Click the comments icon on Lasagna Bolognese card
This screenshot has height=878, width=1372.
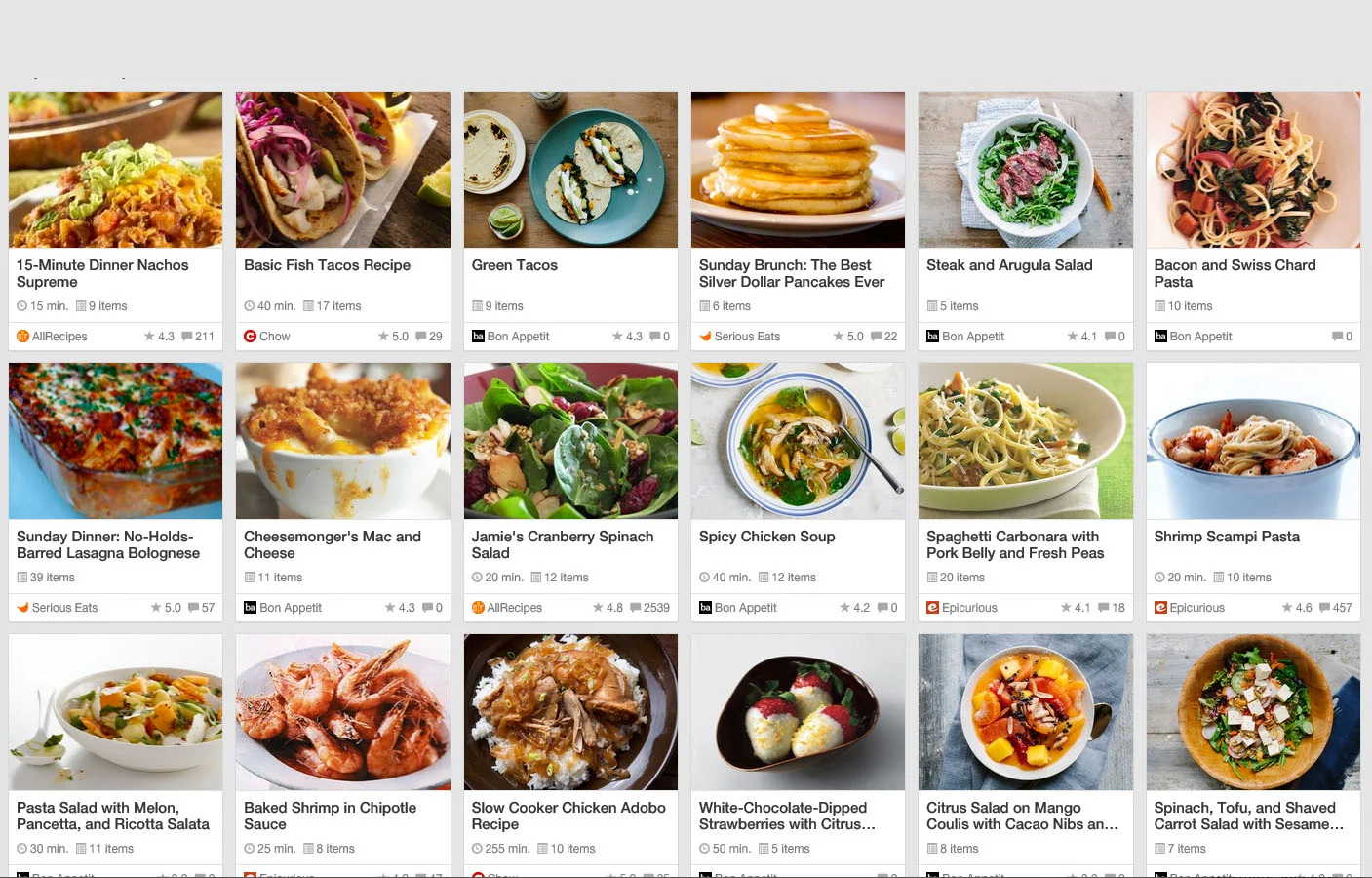(193, 608)
